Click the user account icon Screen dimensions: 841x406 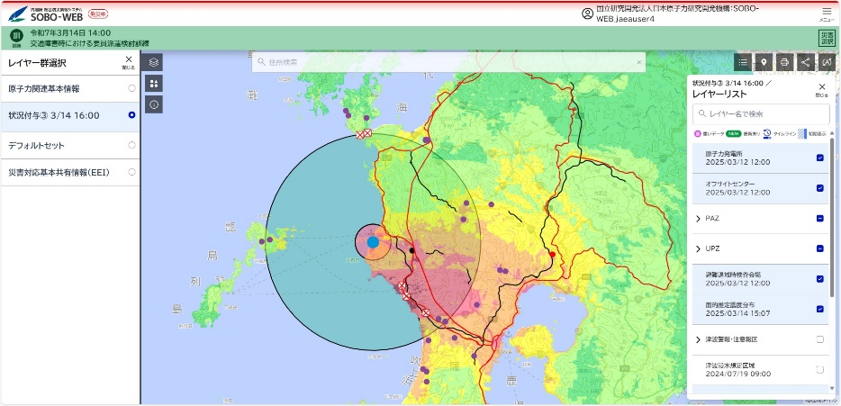587,13
